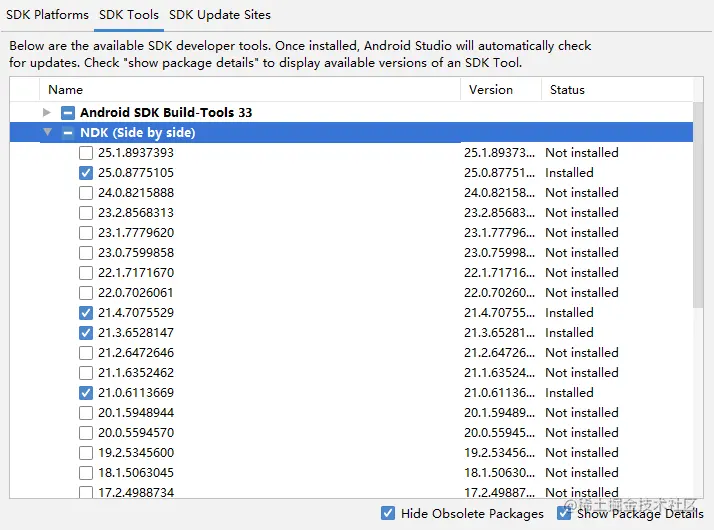Check NDK version 21.2.6472646 checkbox

86,353
